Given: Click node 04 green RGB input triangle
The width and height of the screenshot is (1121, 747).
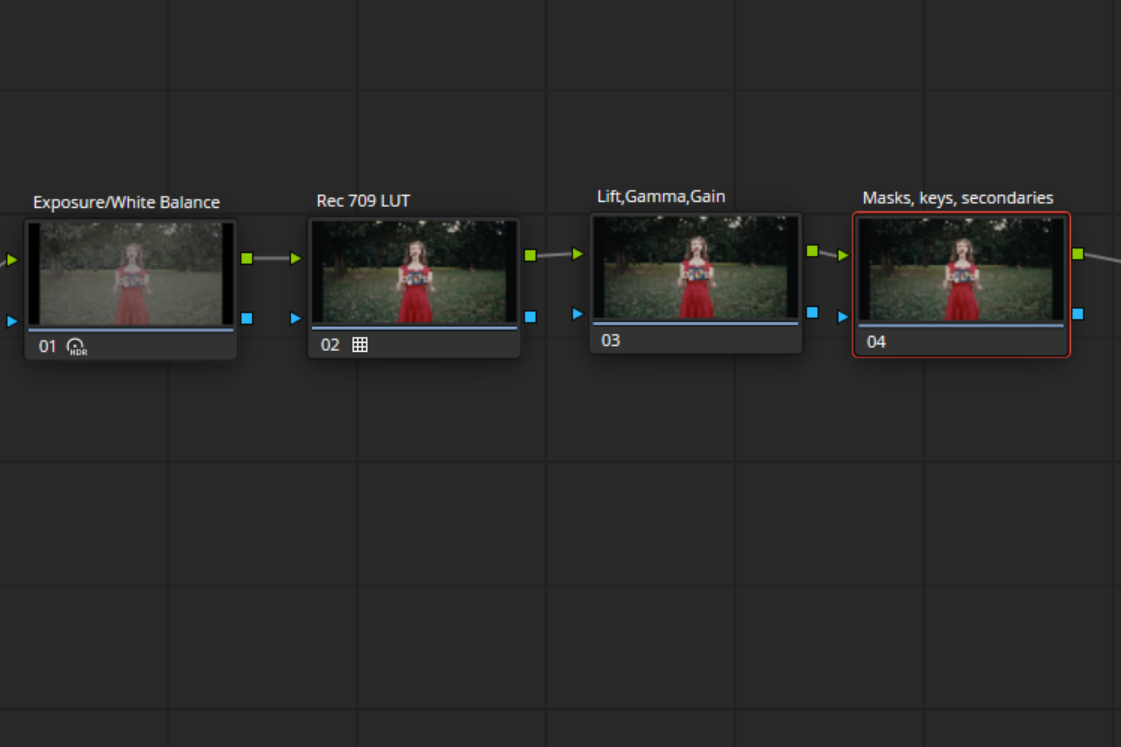Looking at the screenshot, I should 844,255.
